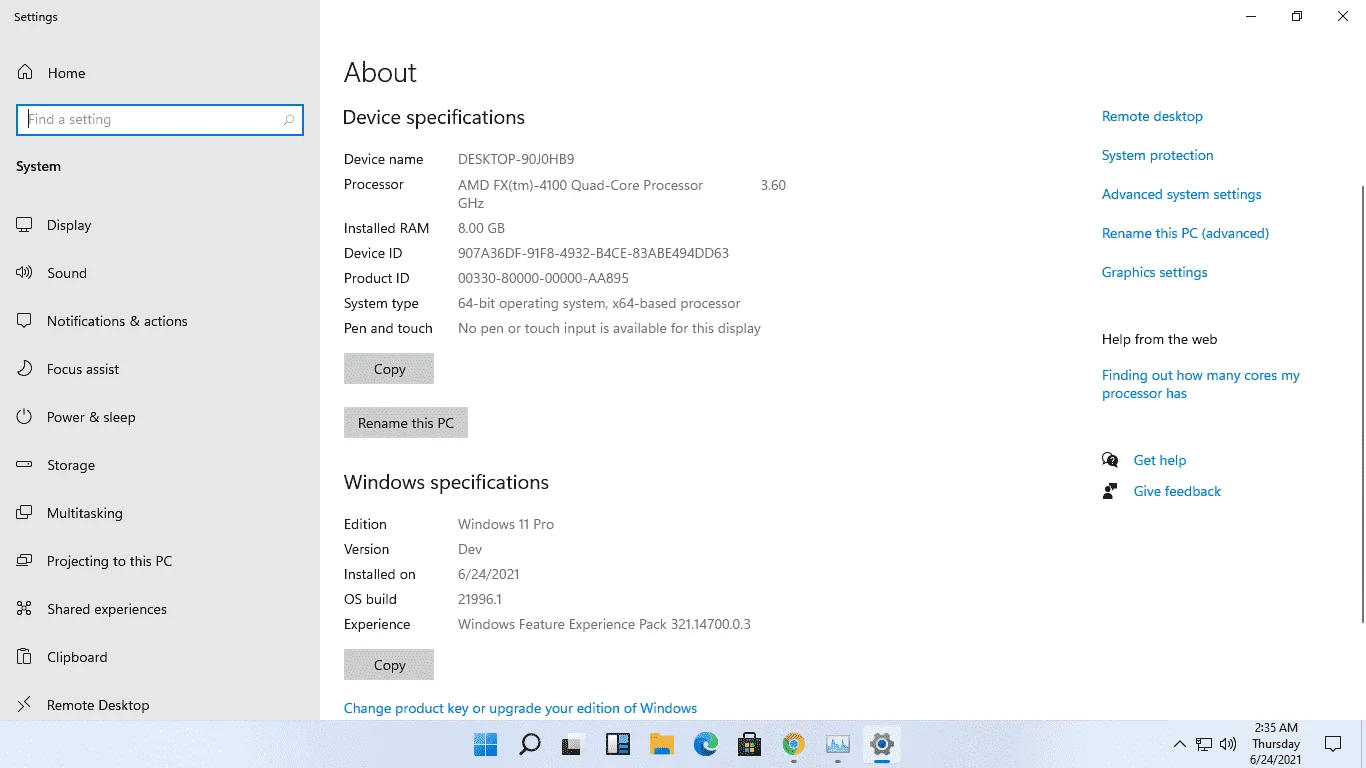Copy the Windows specifications
This screenshot has width=1366, height=768.
pyautogui.click(x=389, y=665)
